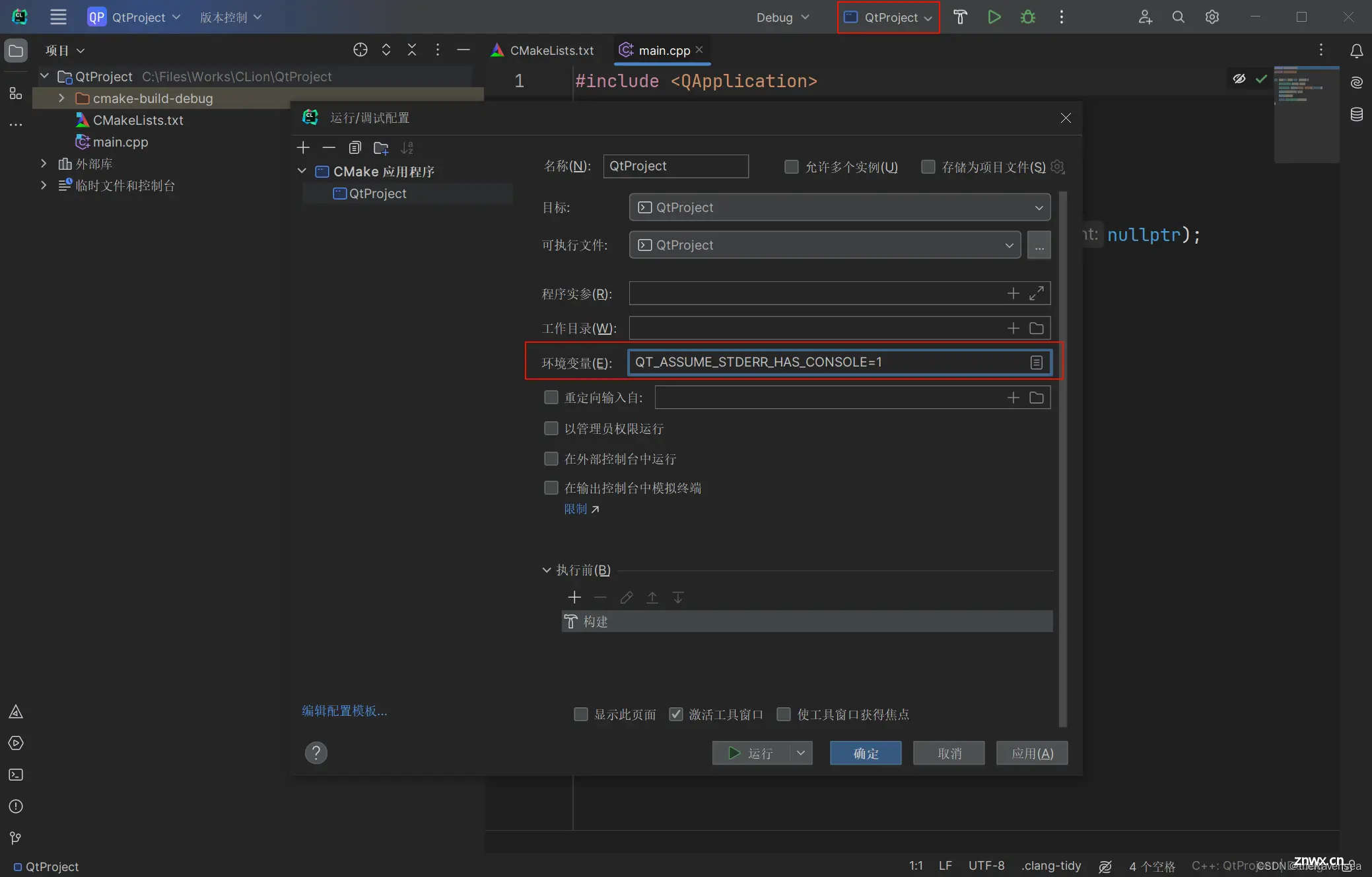Open Code With Me user icon
This screenshot has height=877, width=1372.
(1145, 17)
